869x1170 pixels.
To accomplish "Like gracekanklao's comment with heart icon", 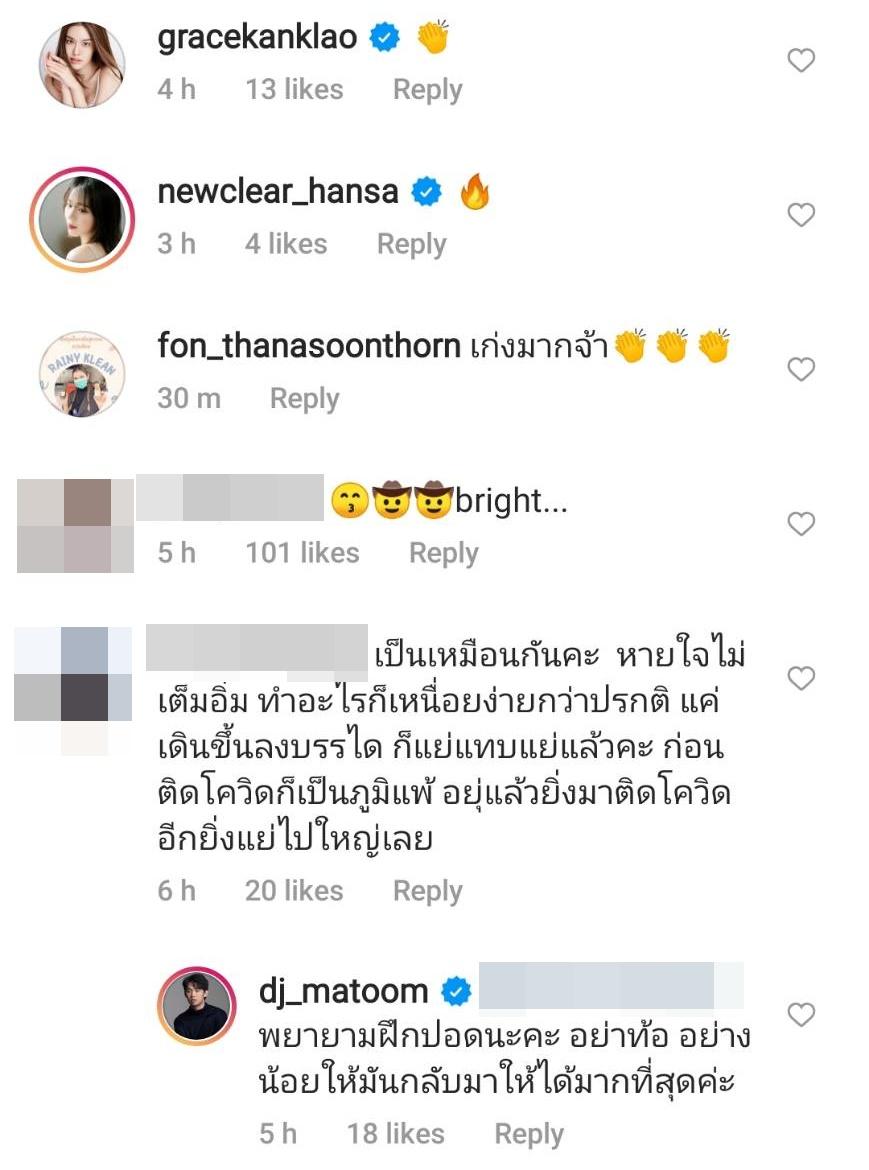I will [801, 60].
